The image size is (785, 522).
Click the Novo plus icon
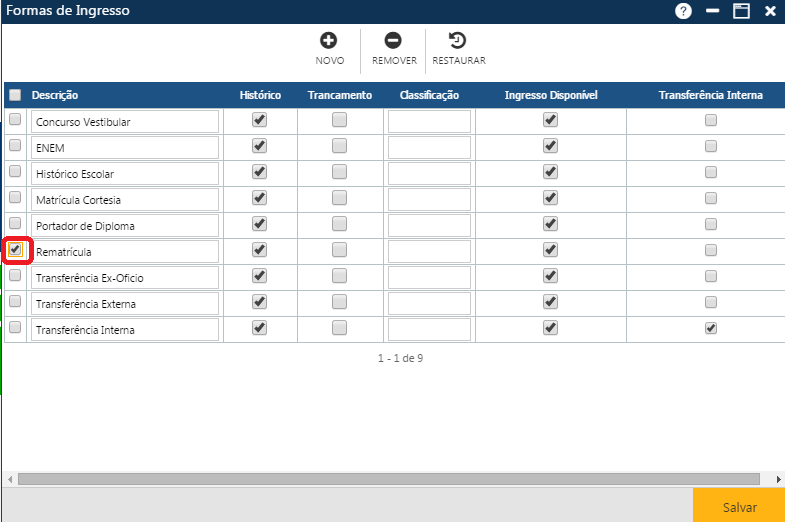[329, 41]
